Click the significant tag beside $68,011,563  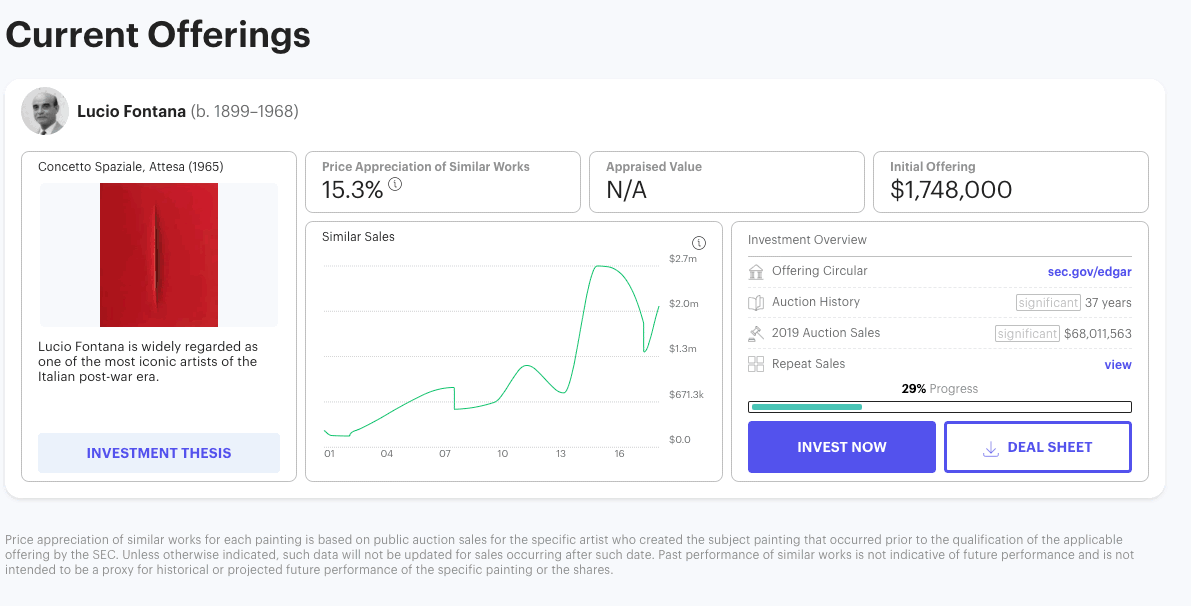pos(1028,333)
